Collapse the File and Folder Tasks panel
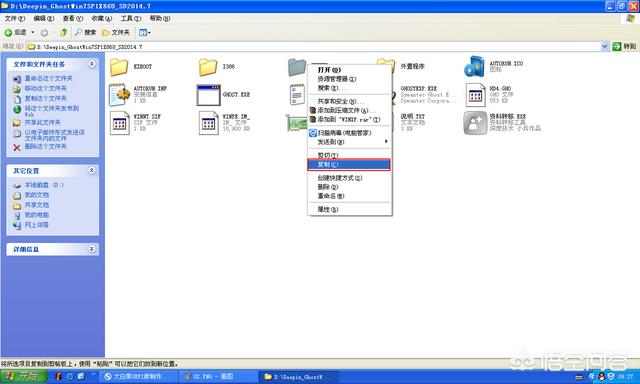The image size is (640, 384). [92, 64]
